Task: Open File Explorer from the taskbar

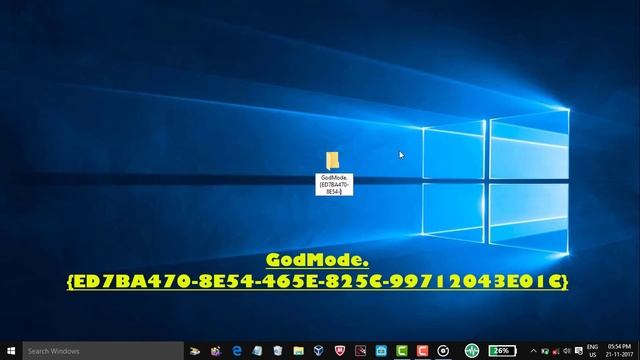Action: 299,351
